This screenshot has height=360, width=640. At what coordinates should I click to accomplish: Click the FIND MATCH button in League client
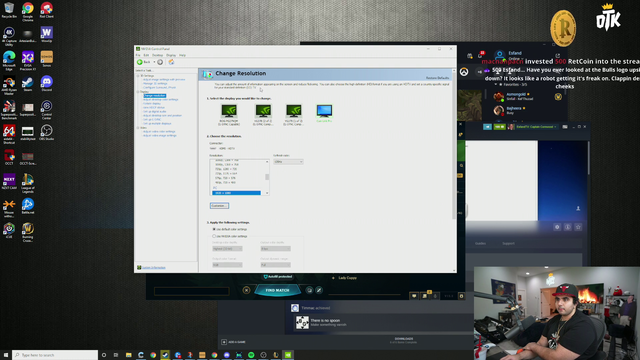[278, 290]
